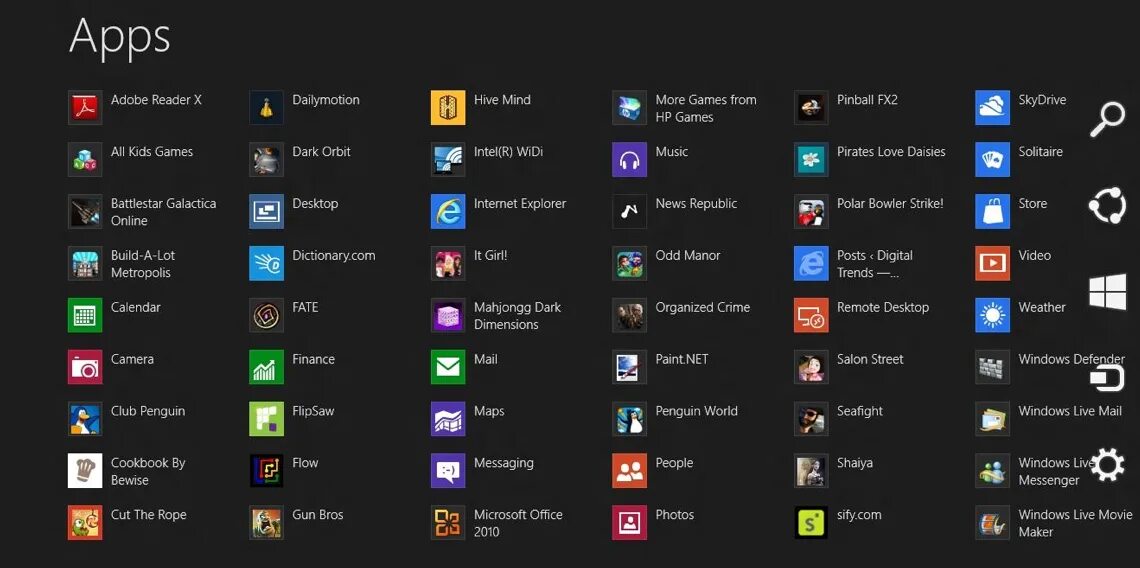The width and height of the screenshot is (1140, 568).
Task: Click the Odd Manor icon
Action: point(630,263)
